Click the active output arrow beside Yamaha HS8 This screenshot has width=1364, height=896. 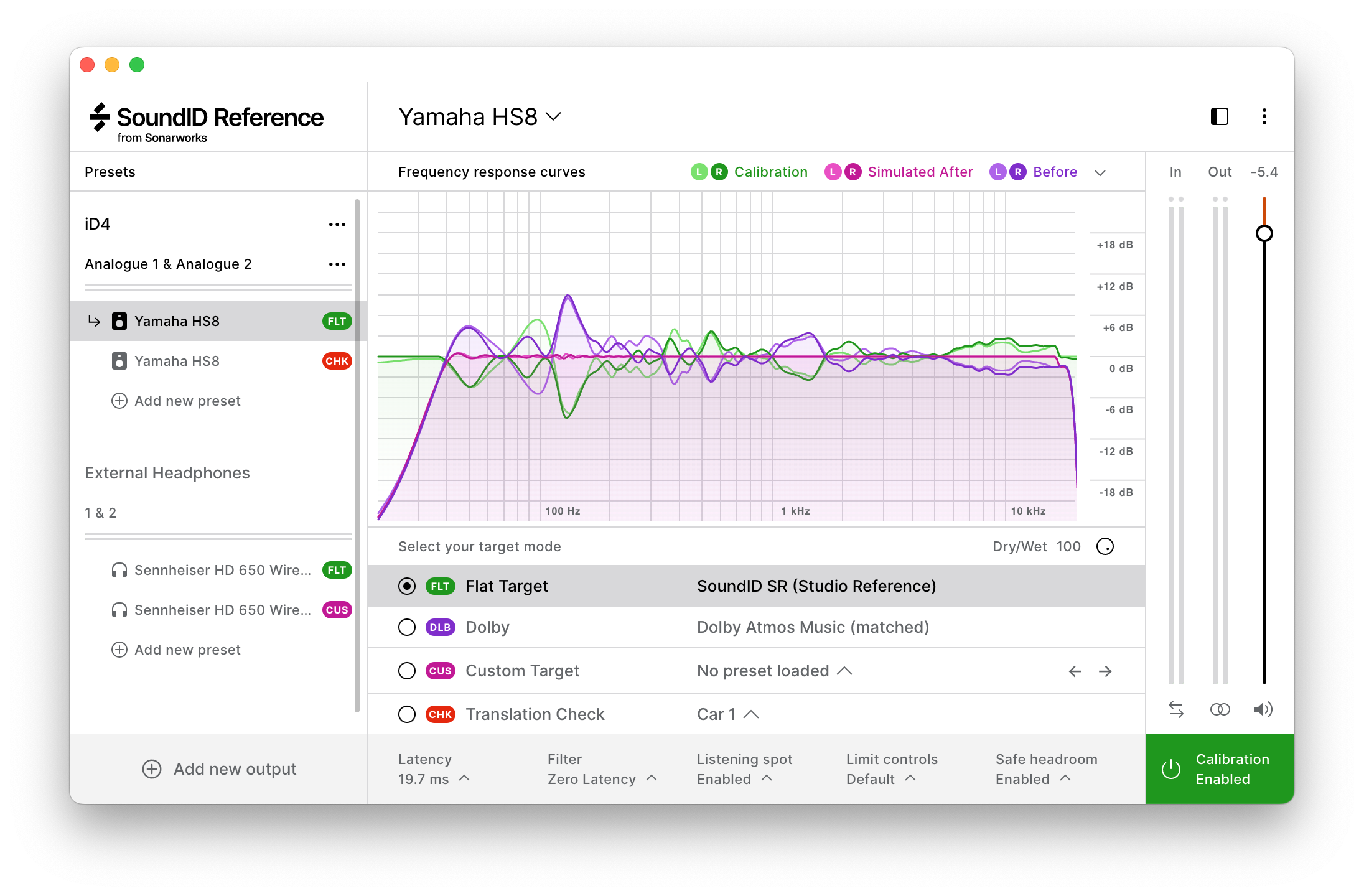coord(94,321)
